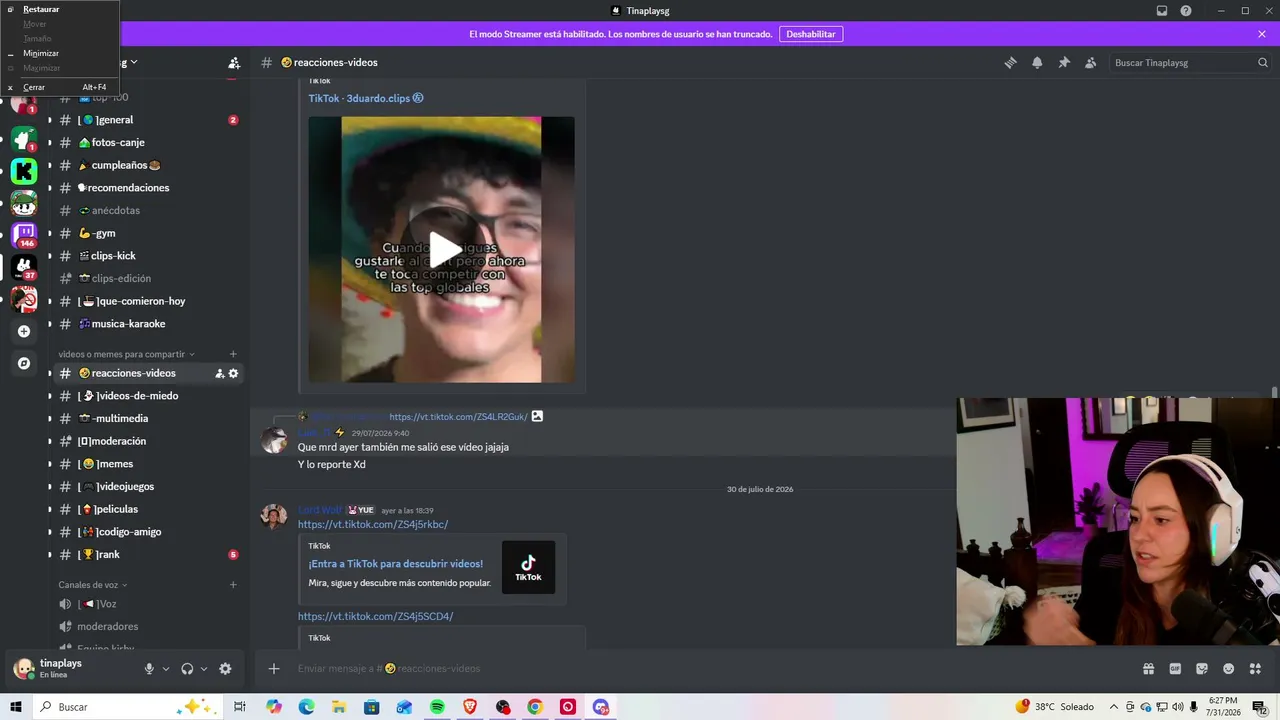The height and width of the screenshot is (720, 1280).
Task: Open the clips-kick channel
Action: [146, 256]
